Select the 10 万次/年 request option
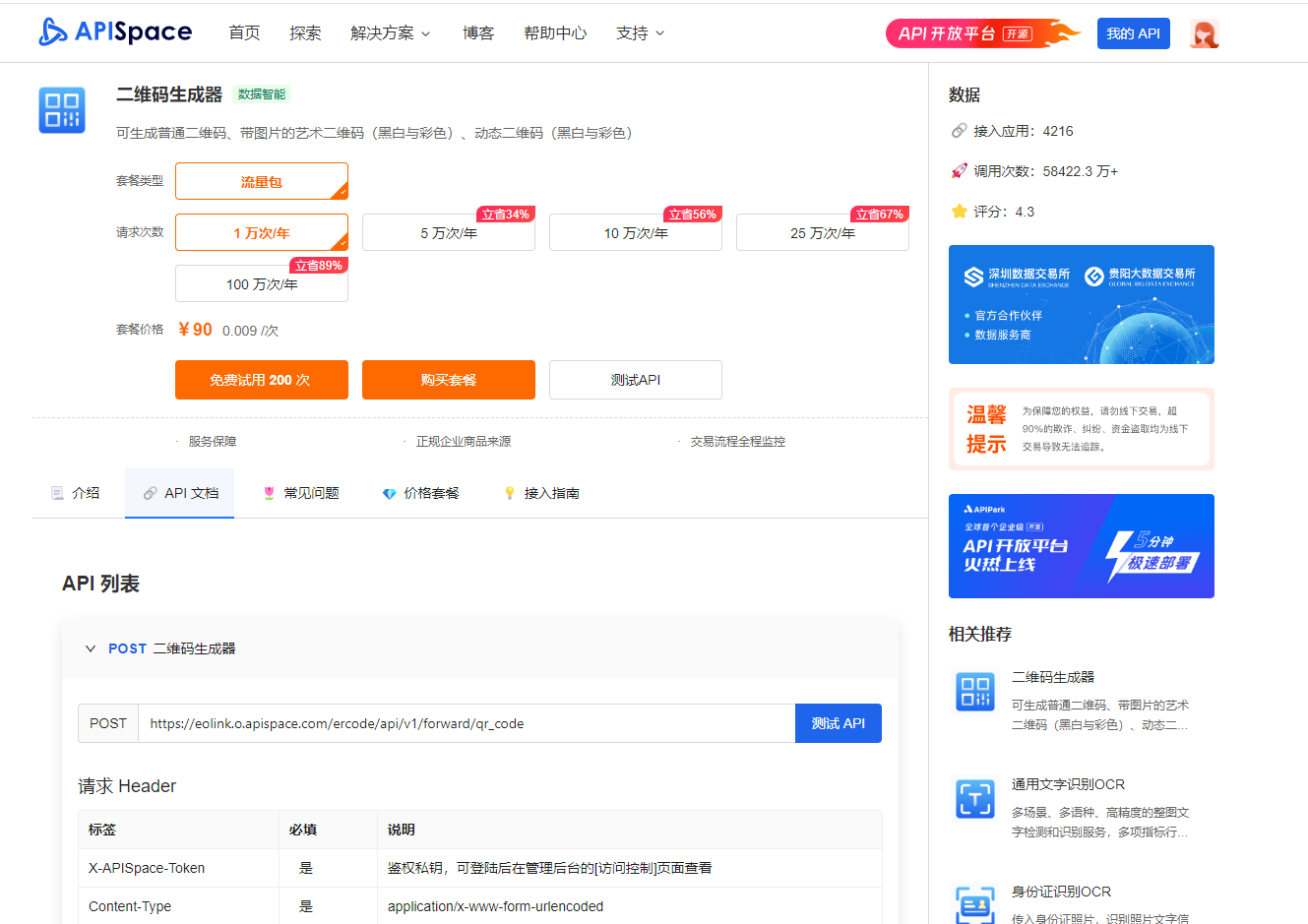The height and width of the screenshot is (924, 1308). [x=636, y=232]
